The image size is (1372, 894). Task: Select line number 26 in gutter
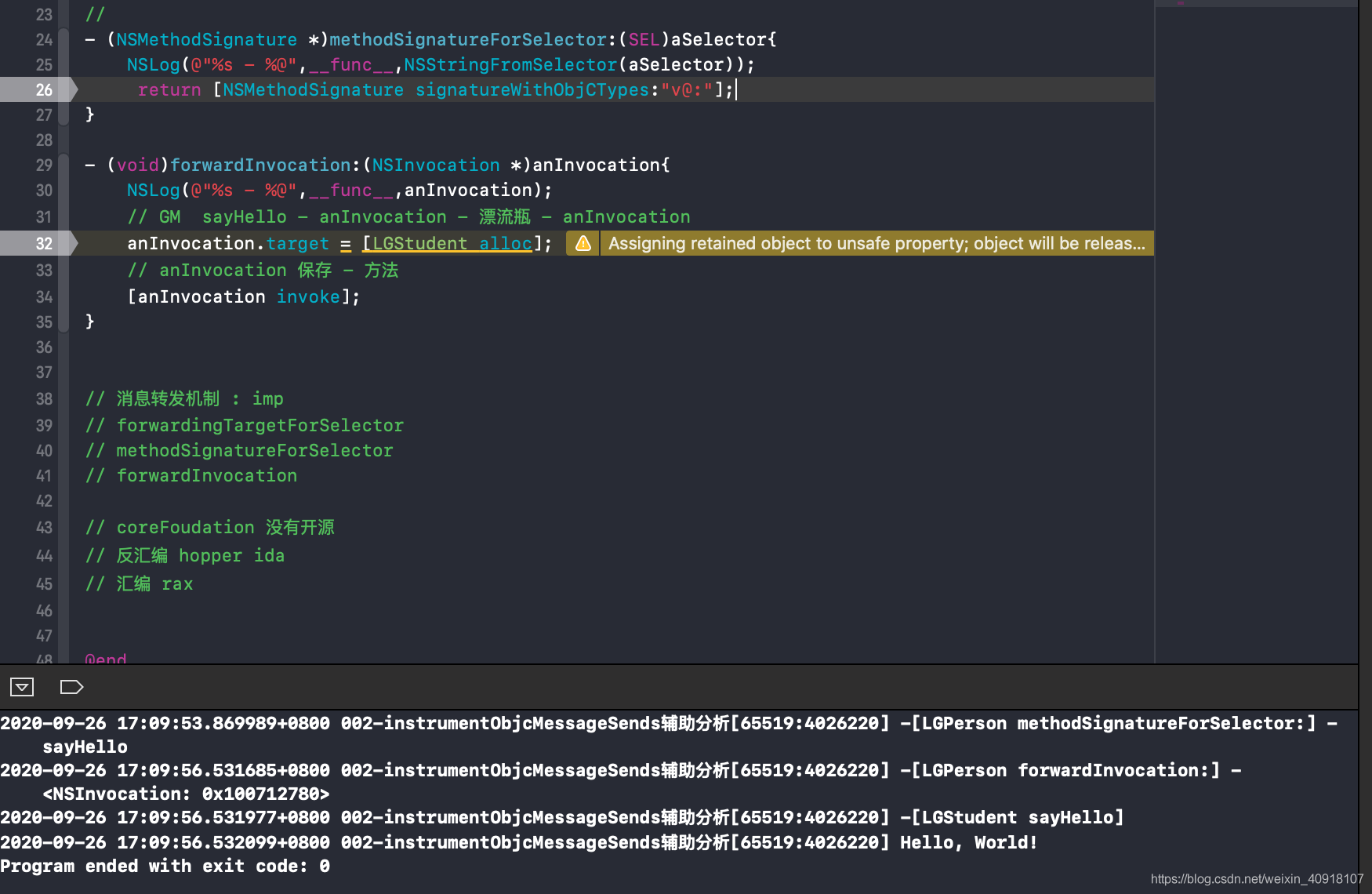44,89
